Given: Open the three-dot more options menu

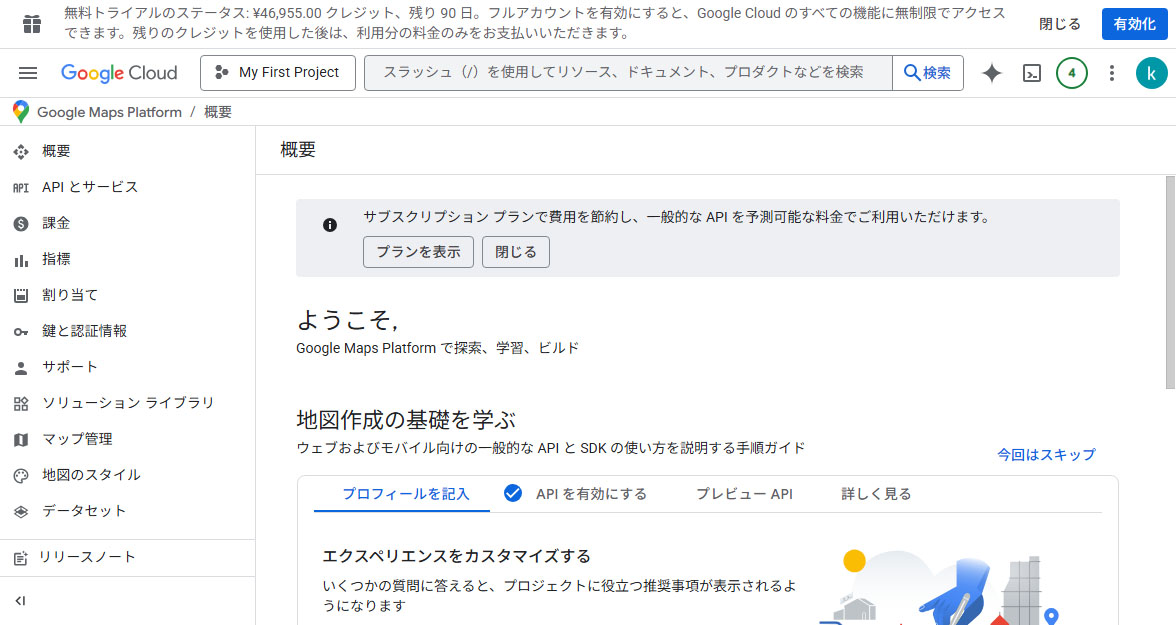Looking at the screenshot, I should pos(1112,73).
